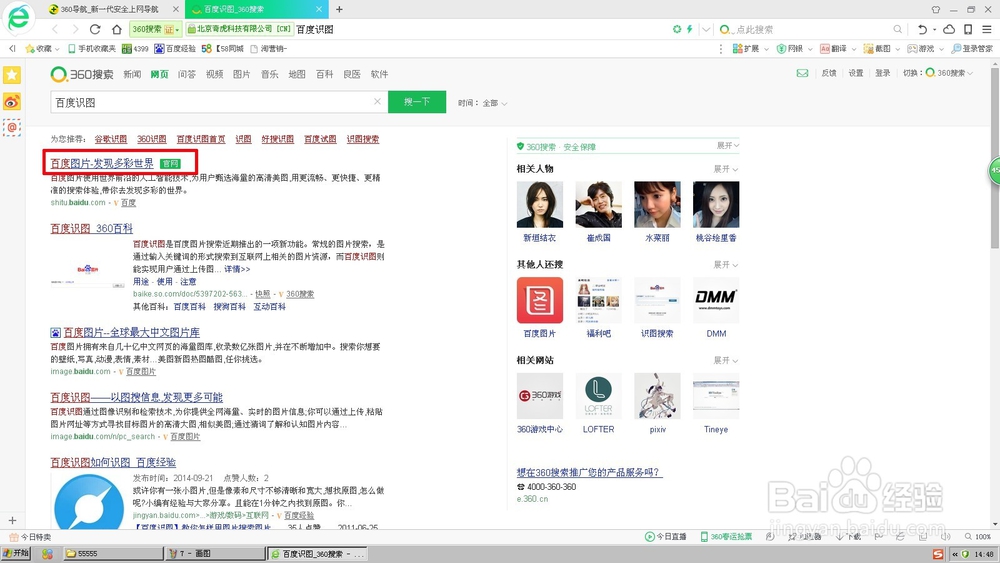1000x563 pixels.
Task: Open the cloud sync icon
Action: 949,29
